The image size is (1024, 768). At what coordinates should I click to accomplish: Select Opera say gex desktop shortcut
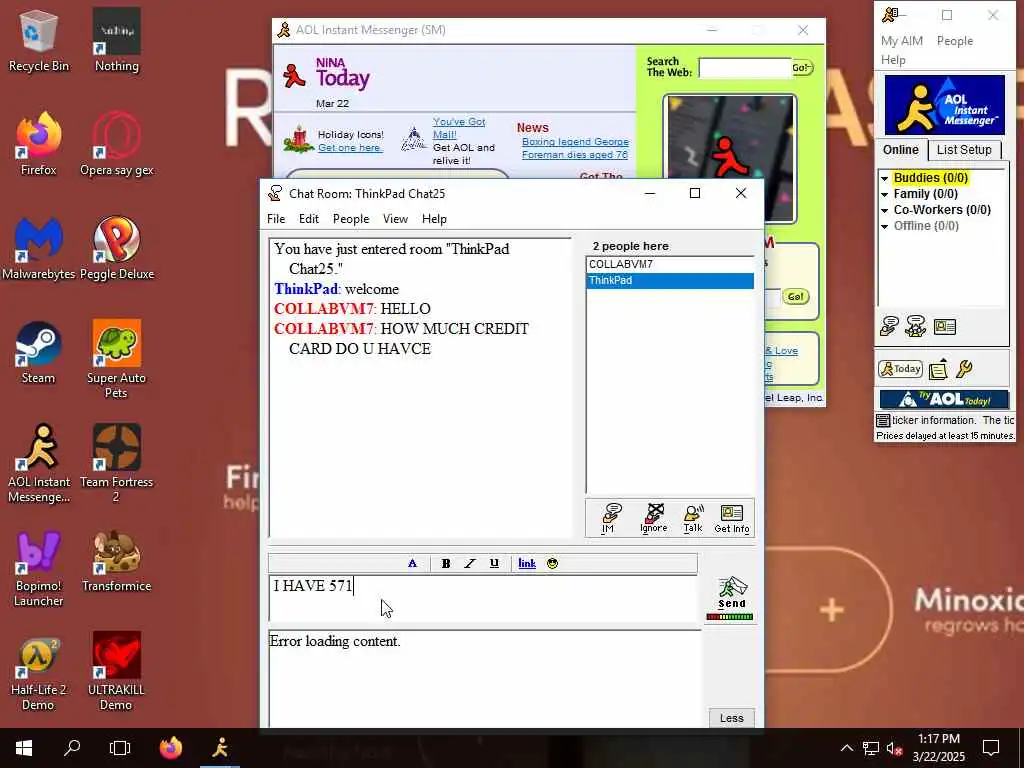[x=116, y=144]
